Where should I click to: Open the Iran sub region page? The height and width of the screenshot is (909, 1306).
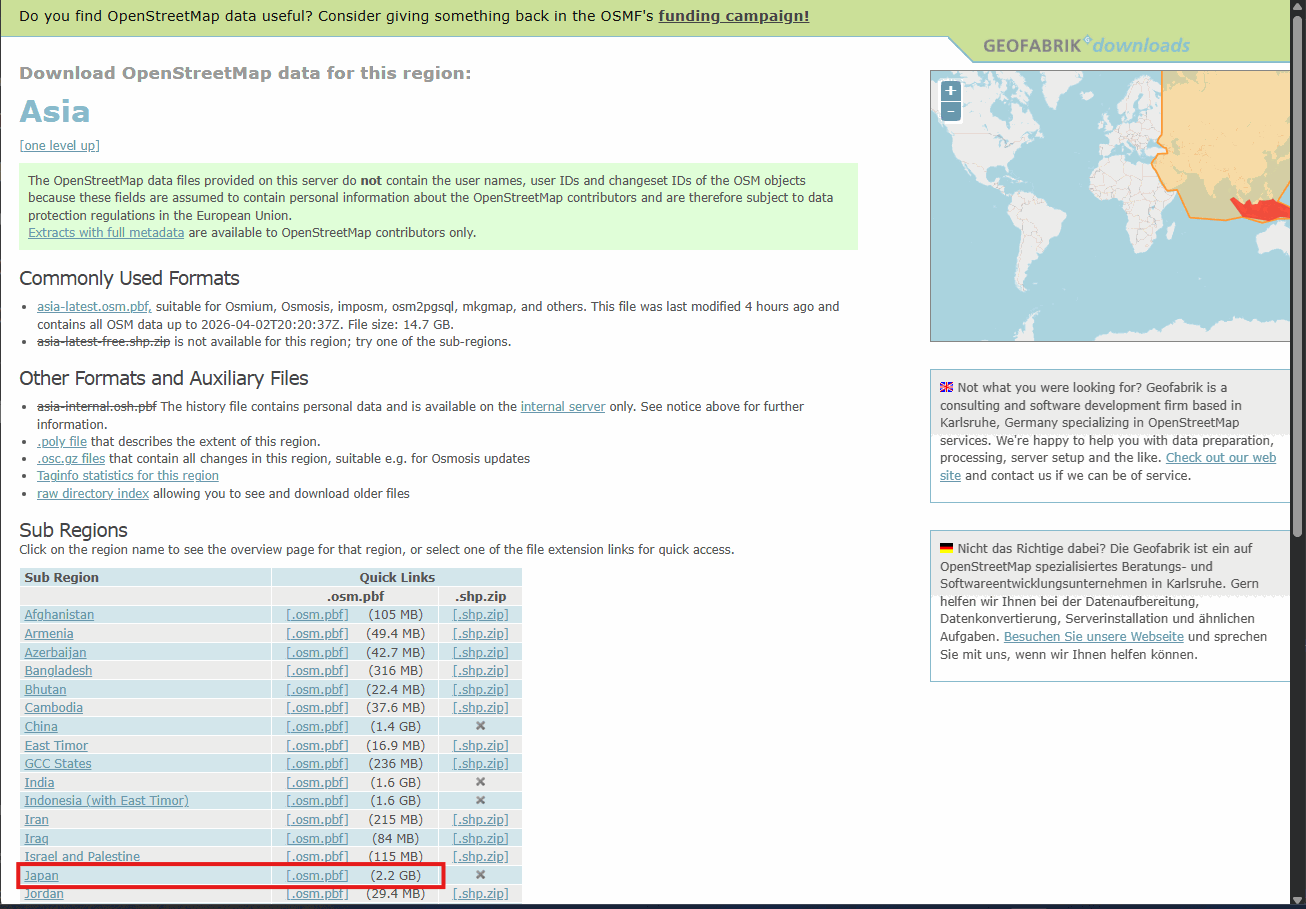coord(36,820)
